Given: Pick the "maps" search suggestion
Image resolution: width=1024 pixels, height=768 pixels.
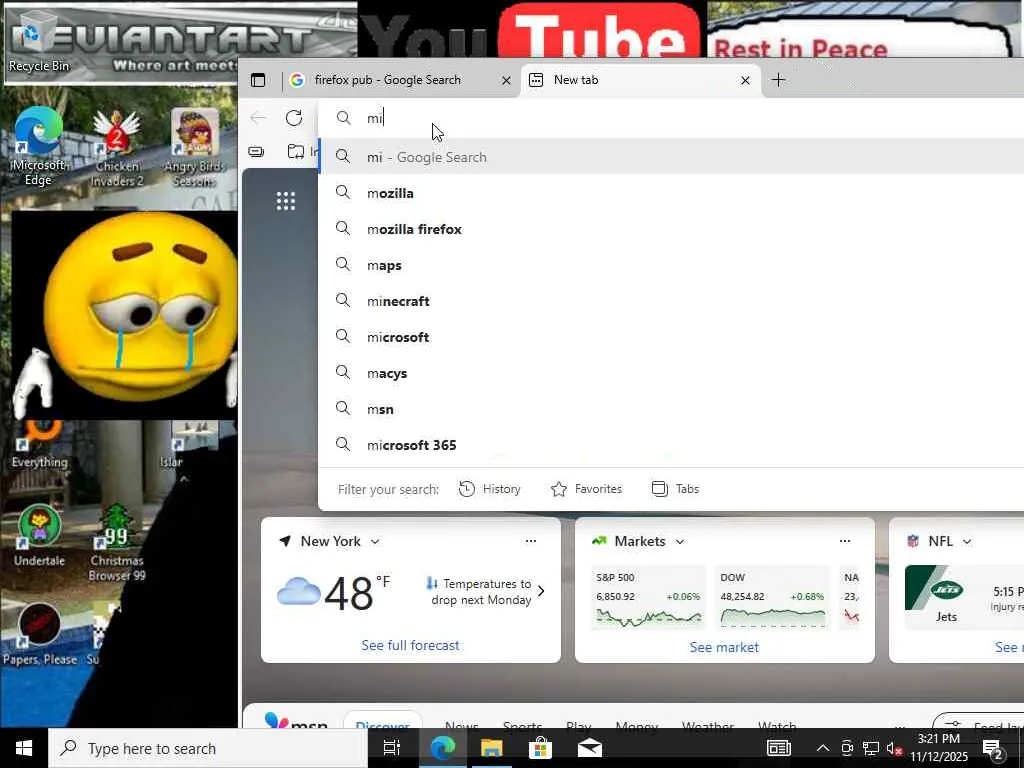Looking at the screenshot, I should click(x=671, y=264).
